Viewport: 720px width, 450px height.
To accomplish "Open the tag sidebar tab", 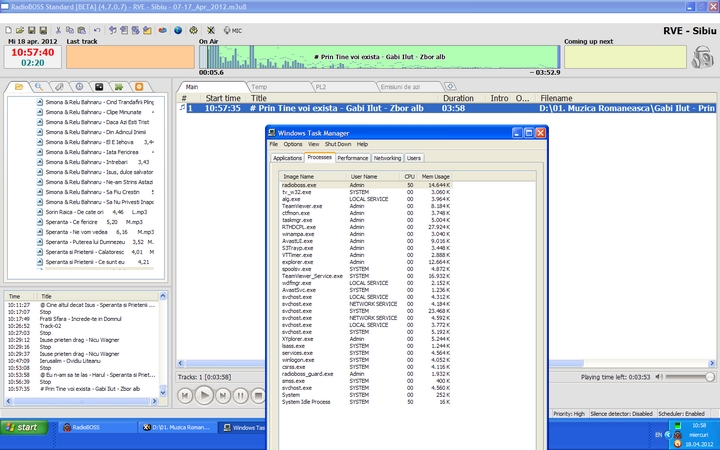I will 59,86.
